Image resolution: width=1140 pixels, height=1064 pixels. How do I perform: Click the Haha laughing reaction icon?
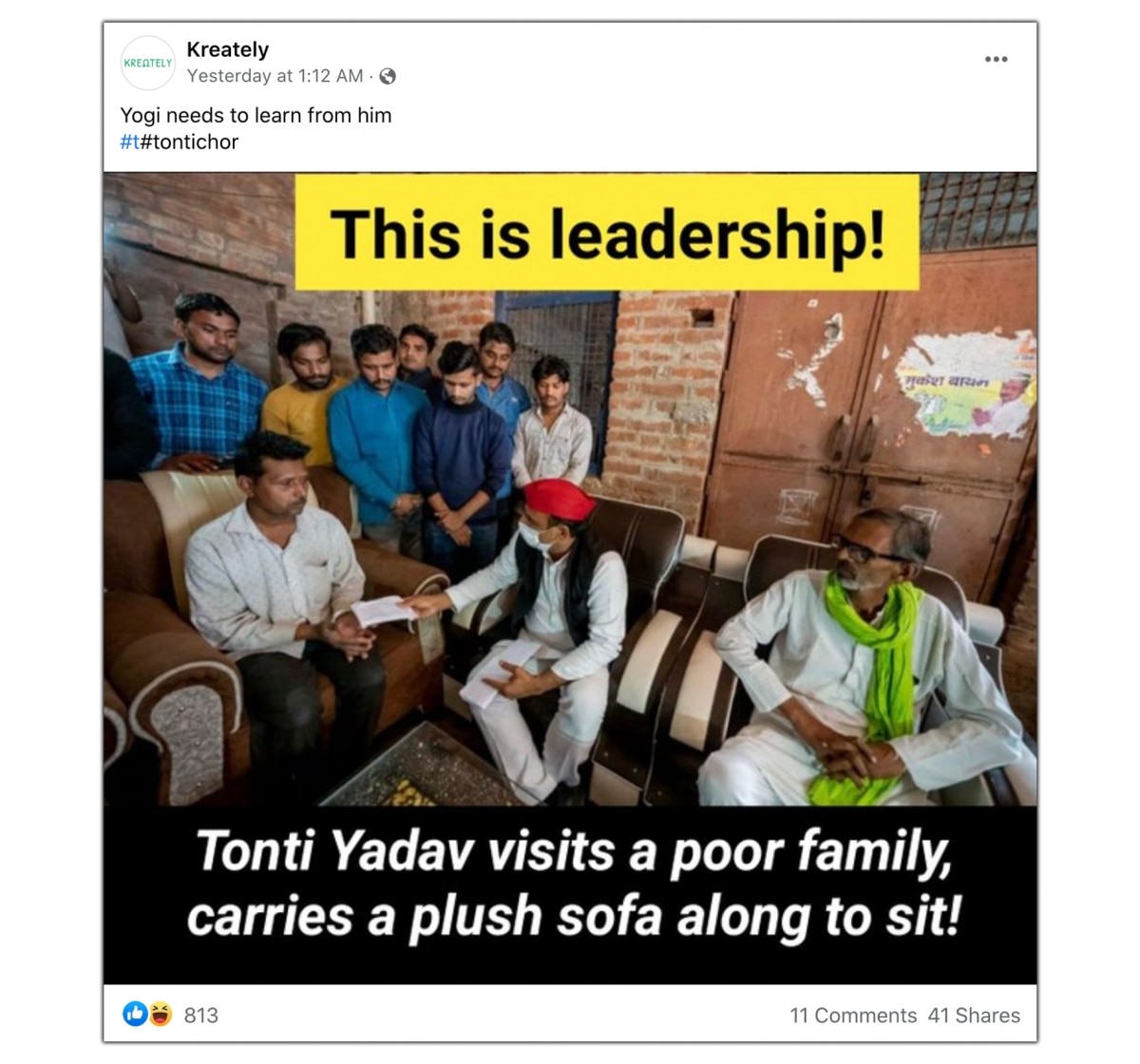click(x=160, y=1015)
